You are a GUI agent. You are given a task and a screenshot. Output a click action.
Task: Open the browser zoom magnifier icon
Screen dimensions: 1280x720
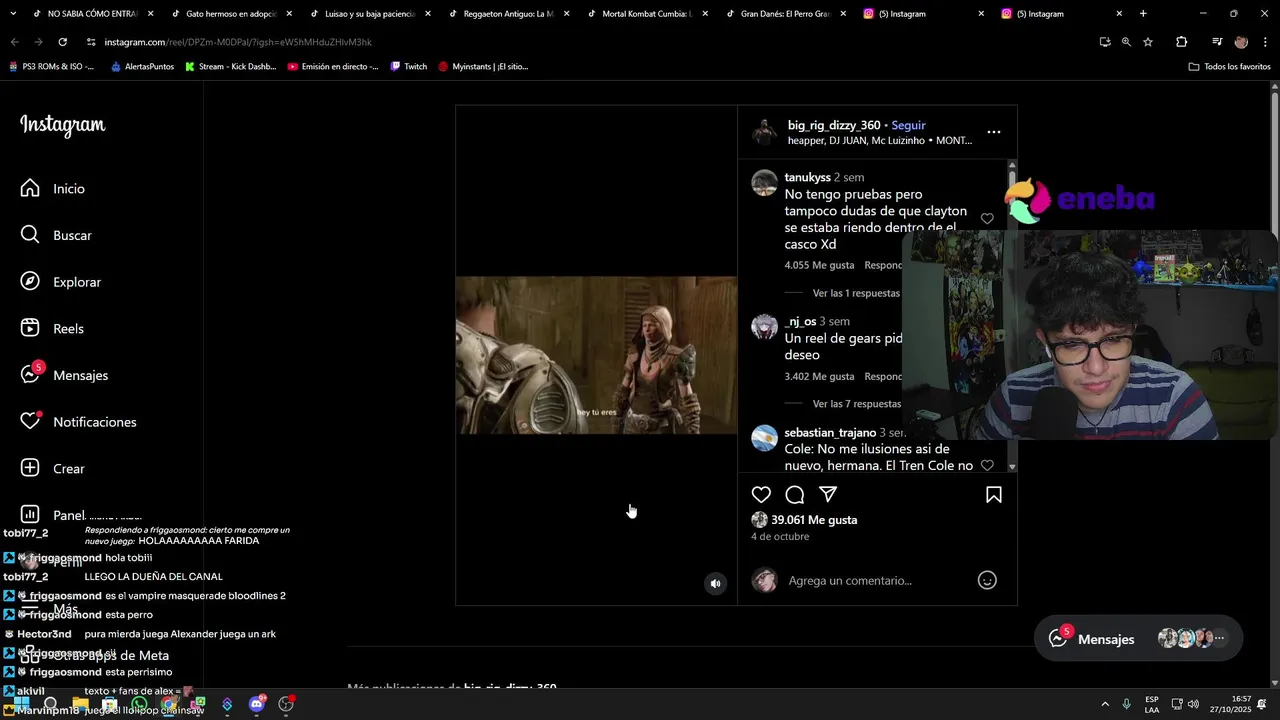coord(1126,42)
